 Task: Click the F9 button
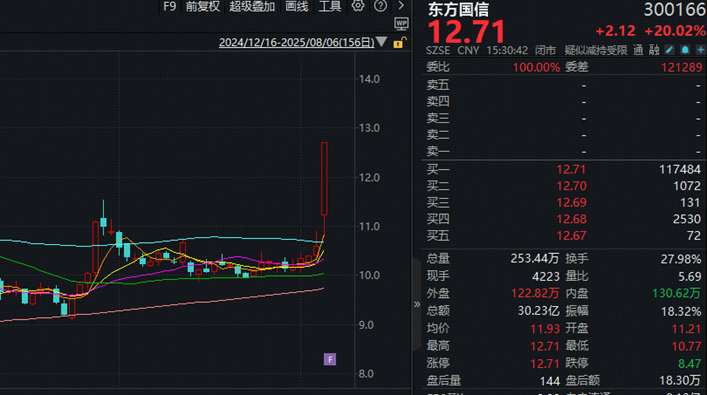(170, 6)
